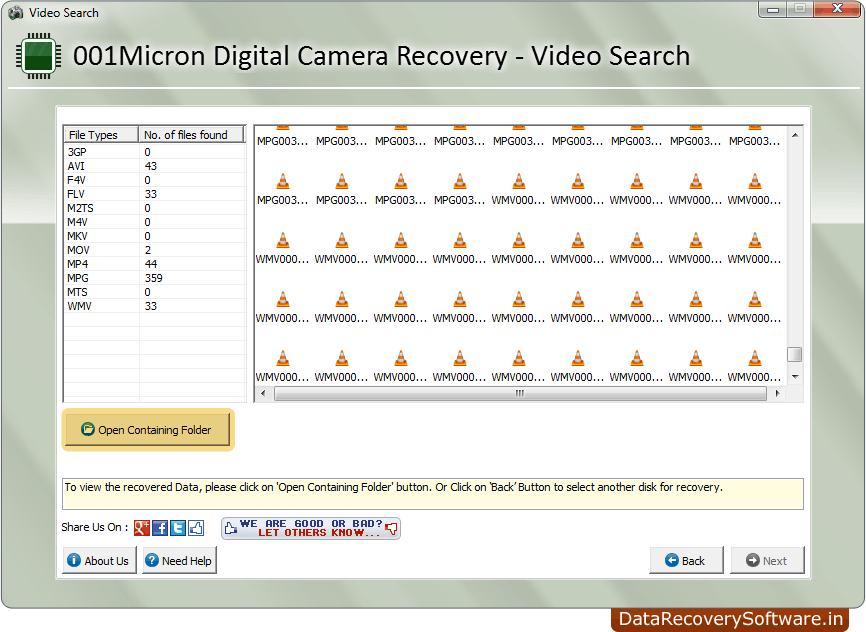Click the horizontal scrollbar left arrow
Viewport: 866px width, 632px height.
(x=263, y=393)
